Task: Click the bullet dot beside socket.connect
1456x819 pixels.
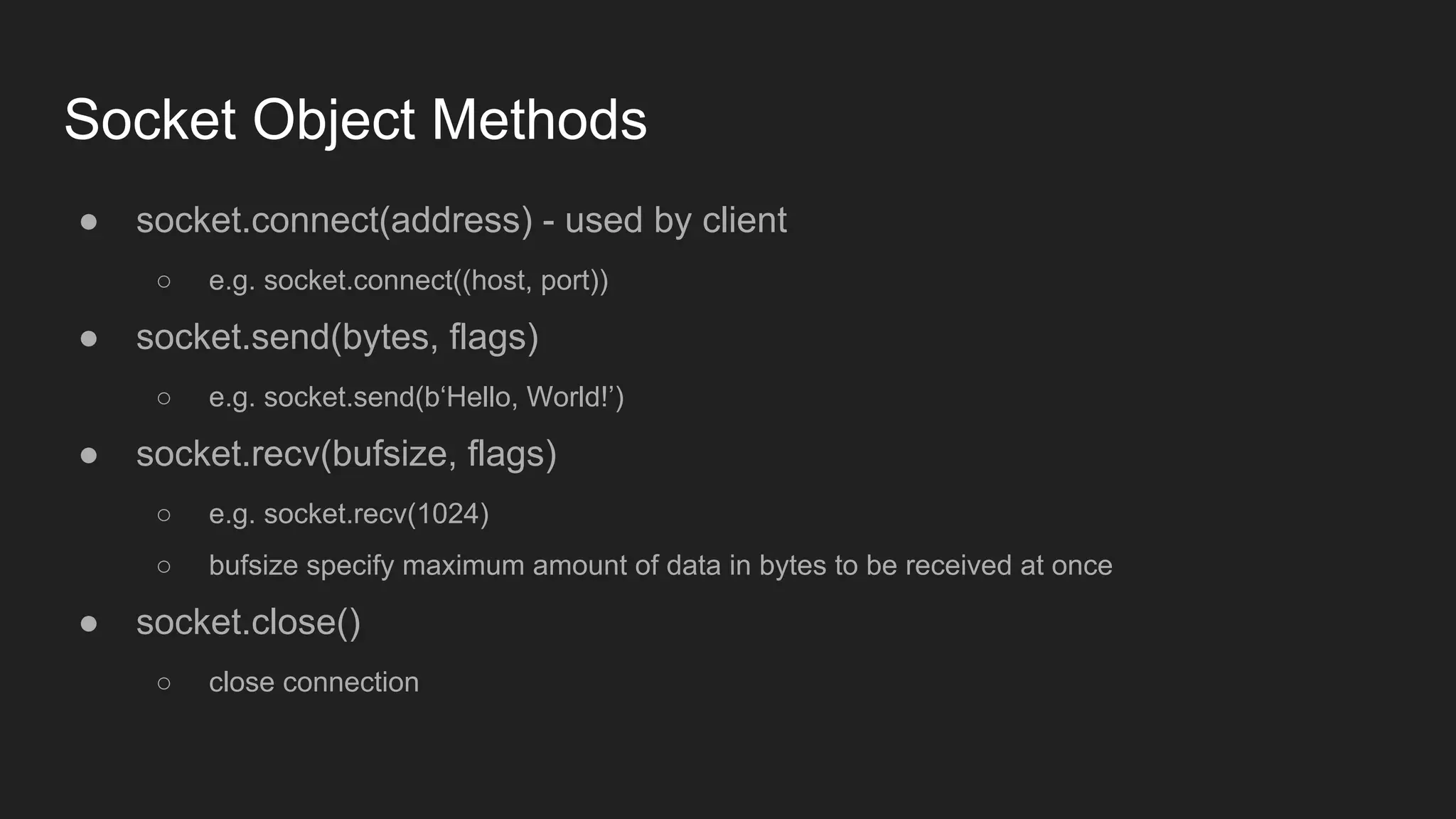Action: point(89,222)
